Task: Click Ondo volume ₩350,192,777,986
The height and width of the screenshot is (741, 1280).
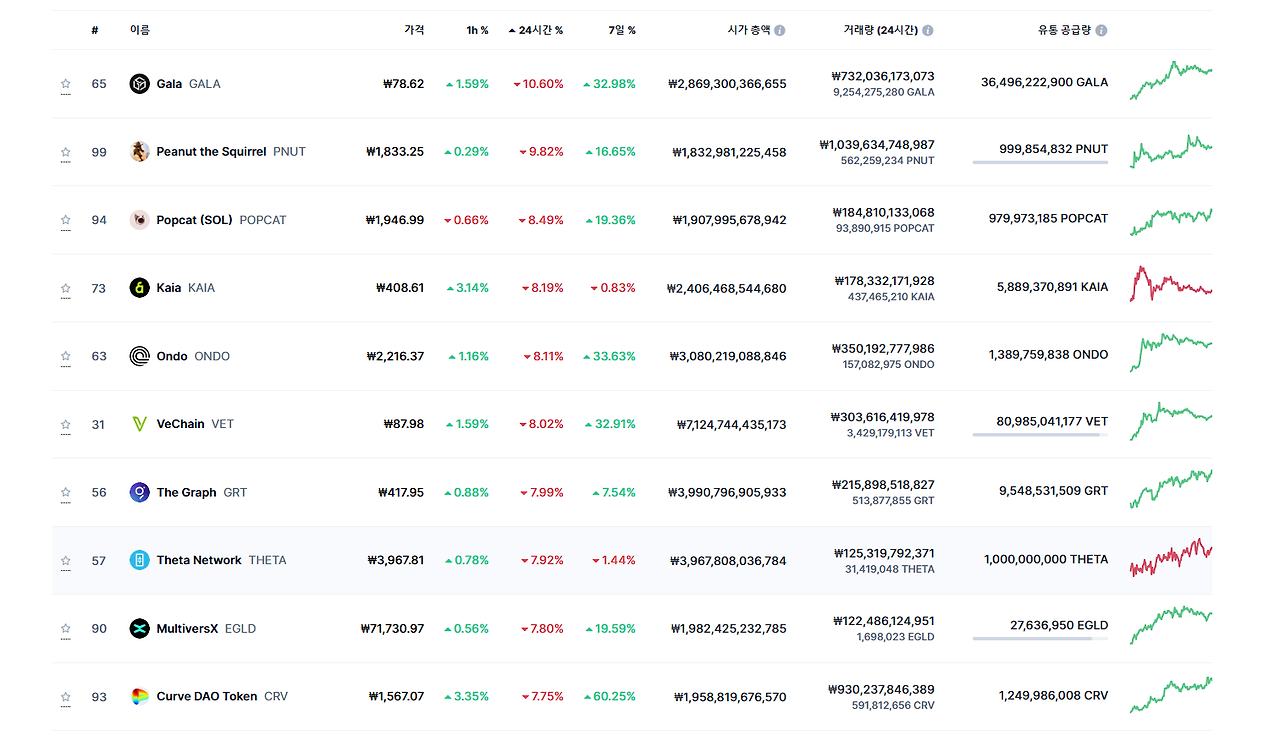Action: tap(883, 348)
